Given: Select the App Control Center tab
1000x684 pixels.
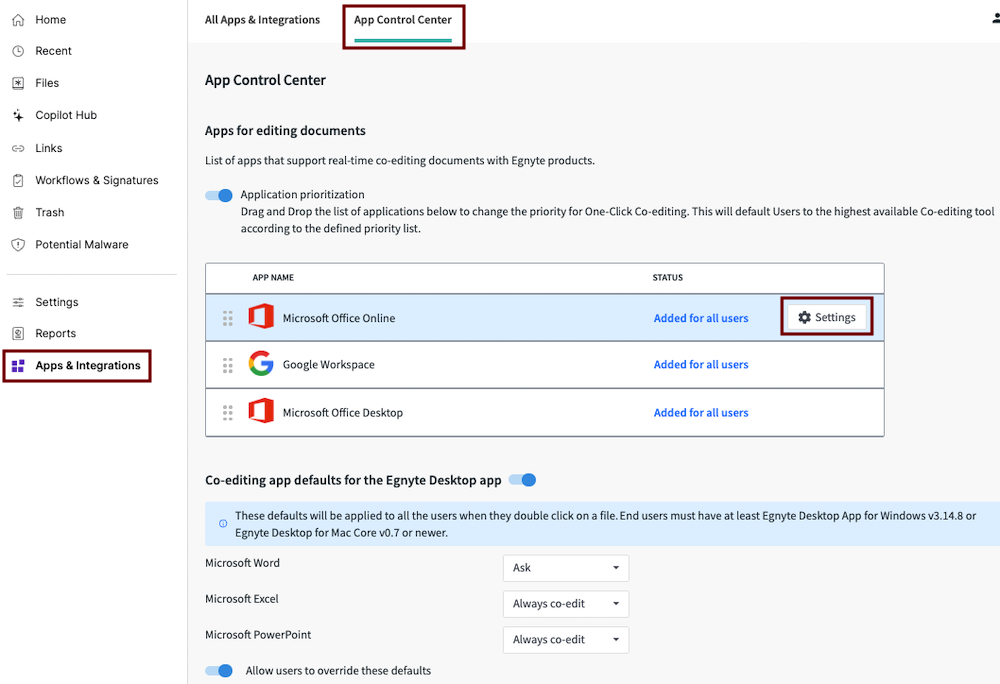Looking at the screenshot, I should tap(402, 20).
